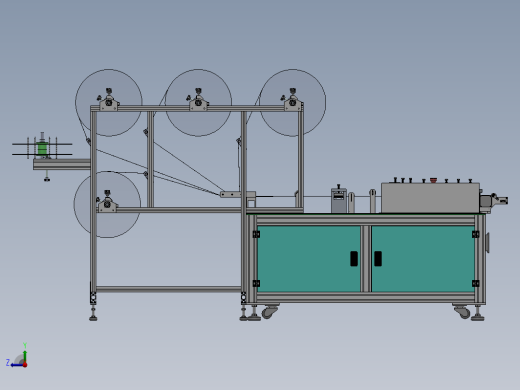Select the small grey unit left of housing
Screen dimensions: 520x390
click(x=339, y=200)
